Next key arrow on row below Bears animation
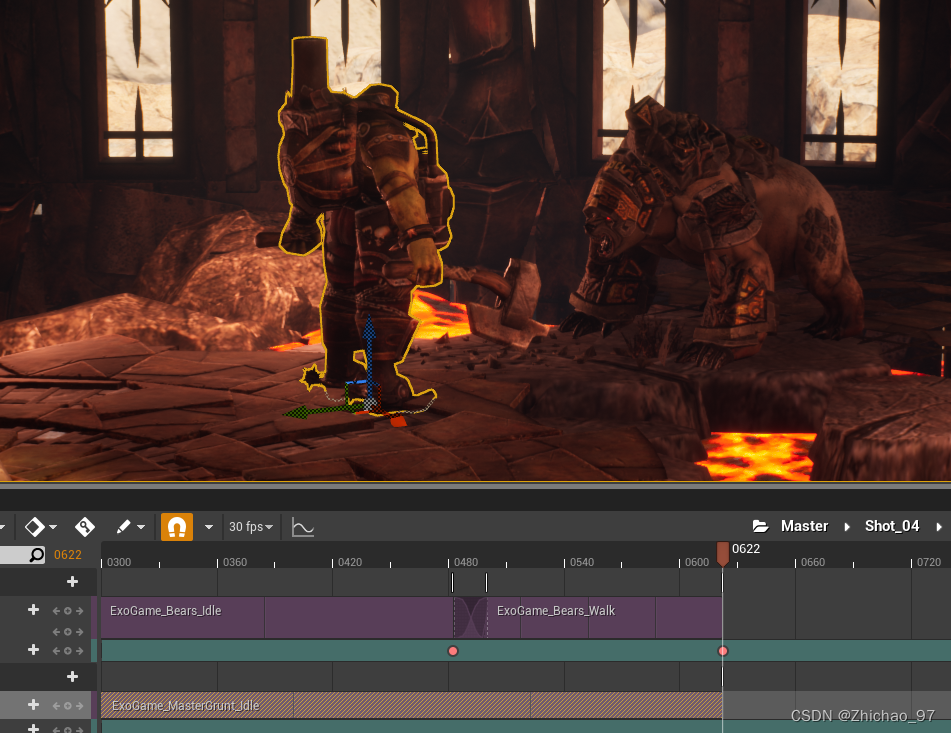Image resolution: width=951 pixels, height=733 pixels. tap(79, 632)
